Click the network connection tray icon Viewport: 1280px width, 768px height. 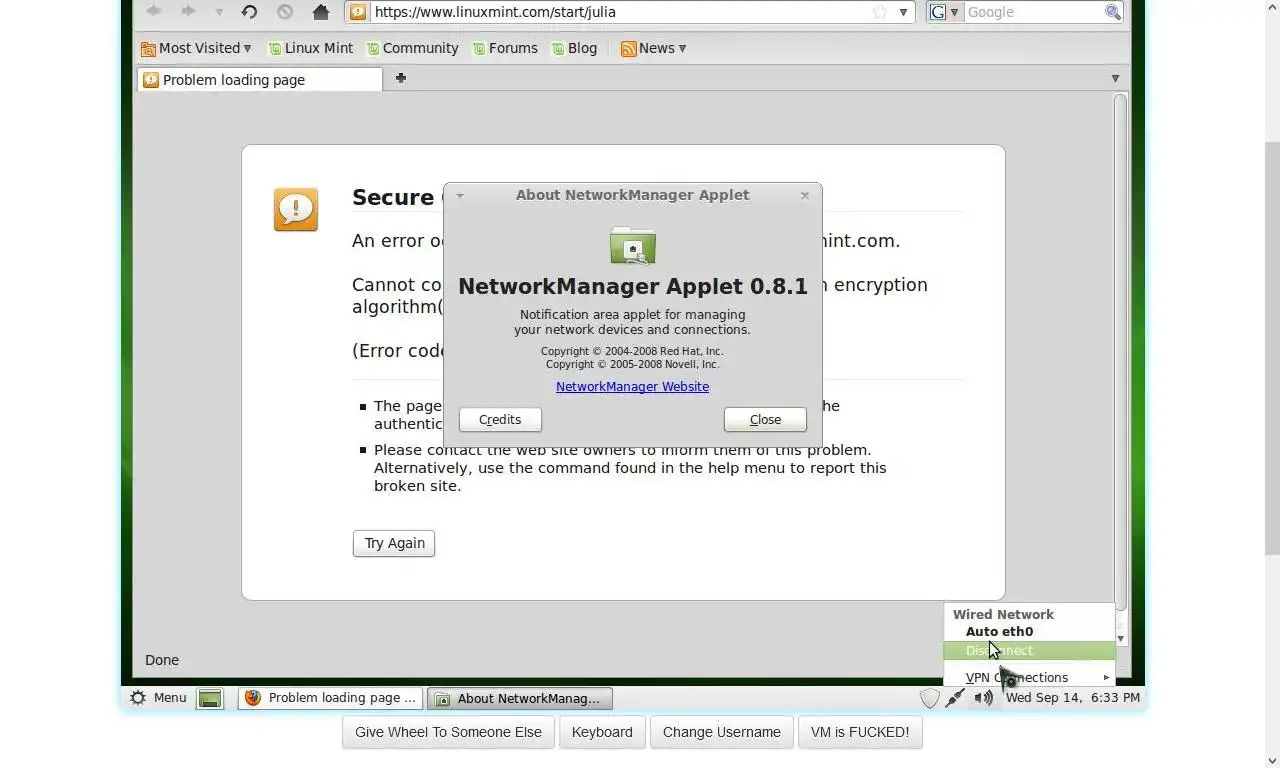[956, 698]
